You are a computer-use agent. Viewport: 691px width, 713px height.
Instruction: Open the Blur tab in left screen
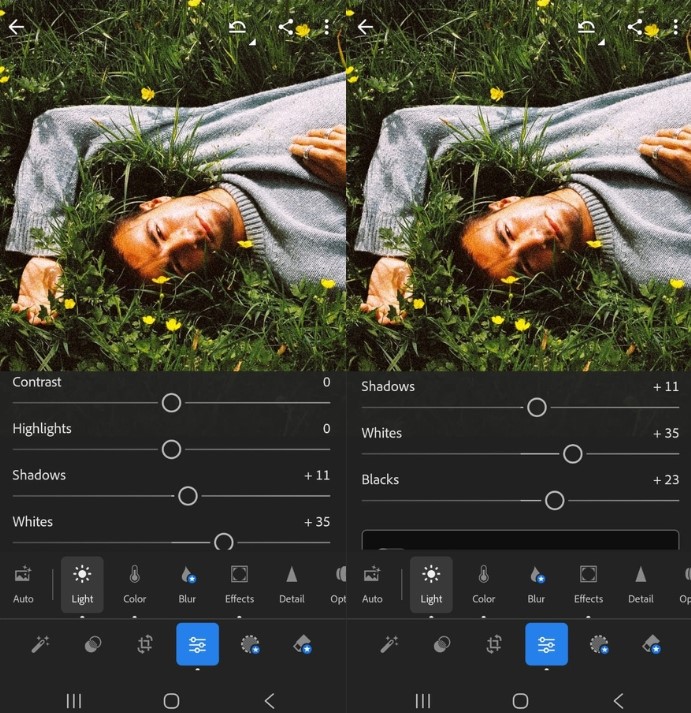tap(187, 585)
